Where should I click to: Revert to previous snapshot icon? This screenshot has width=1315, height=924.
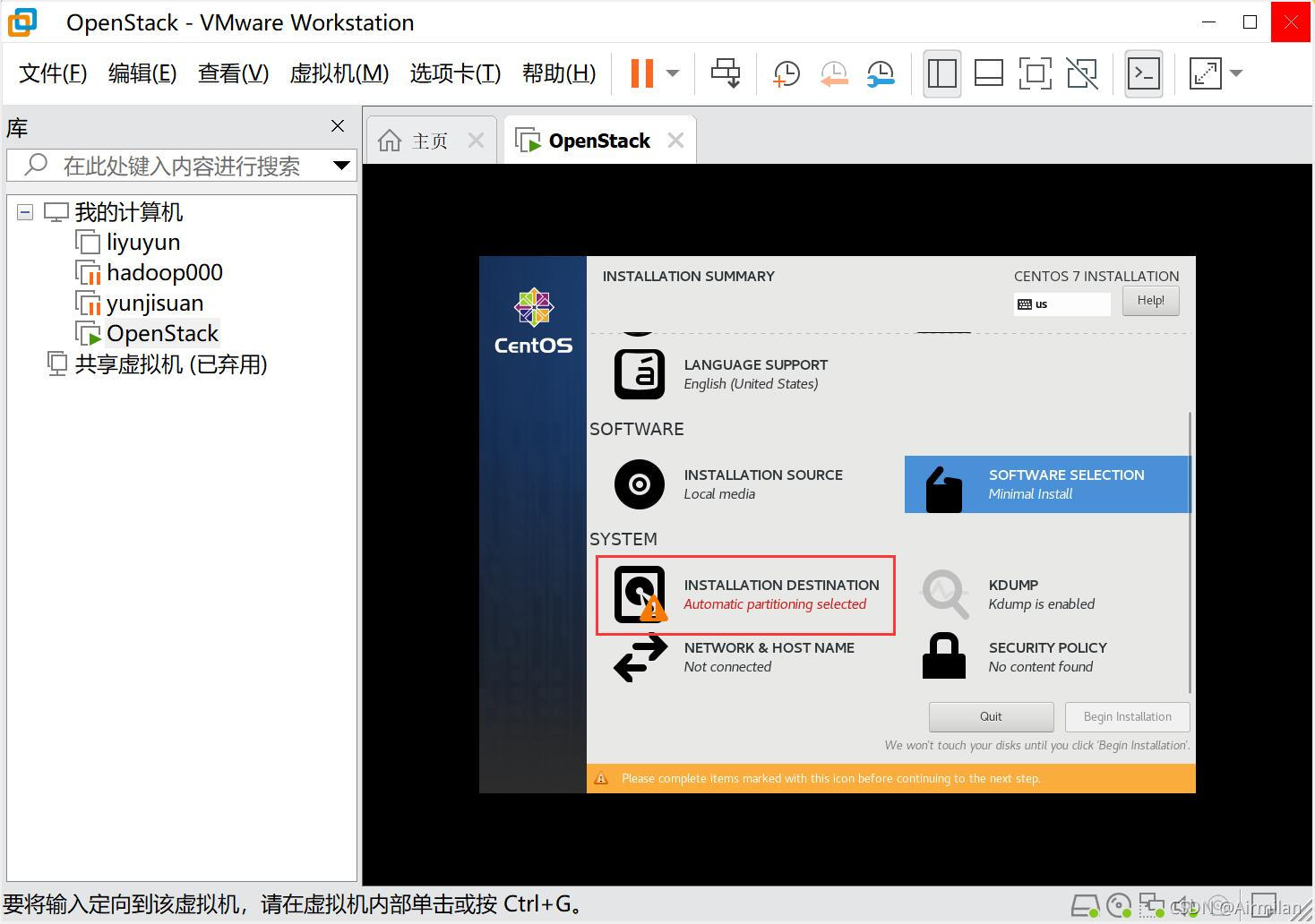[x=834, y=73]
